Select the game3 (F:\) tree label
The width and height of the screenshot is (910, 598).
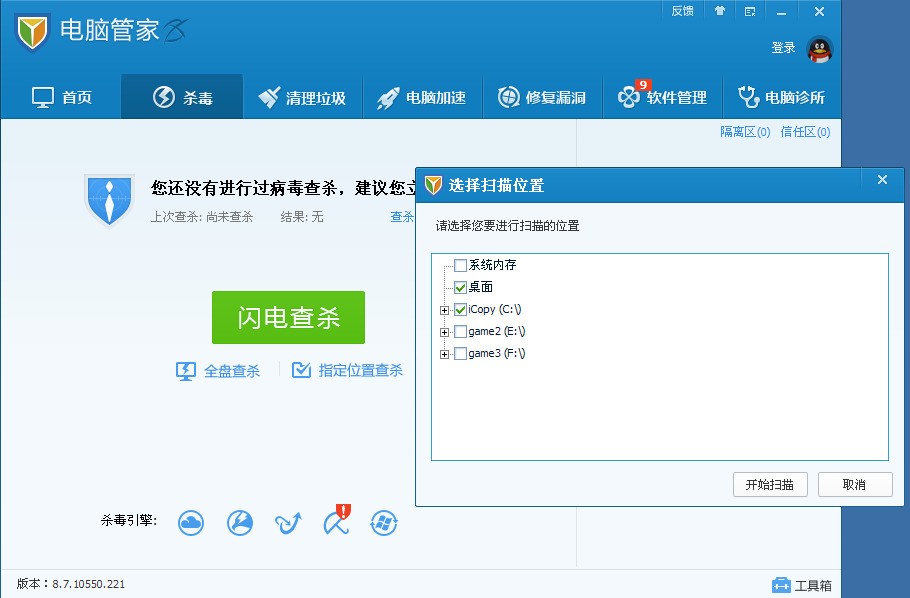pos(497,354)
